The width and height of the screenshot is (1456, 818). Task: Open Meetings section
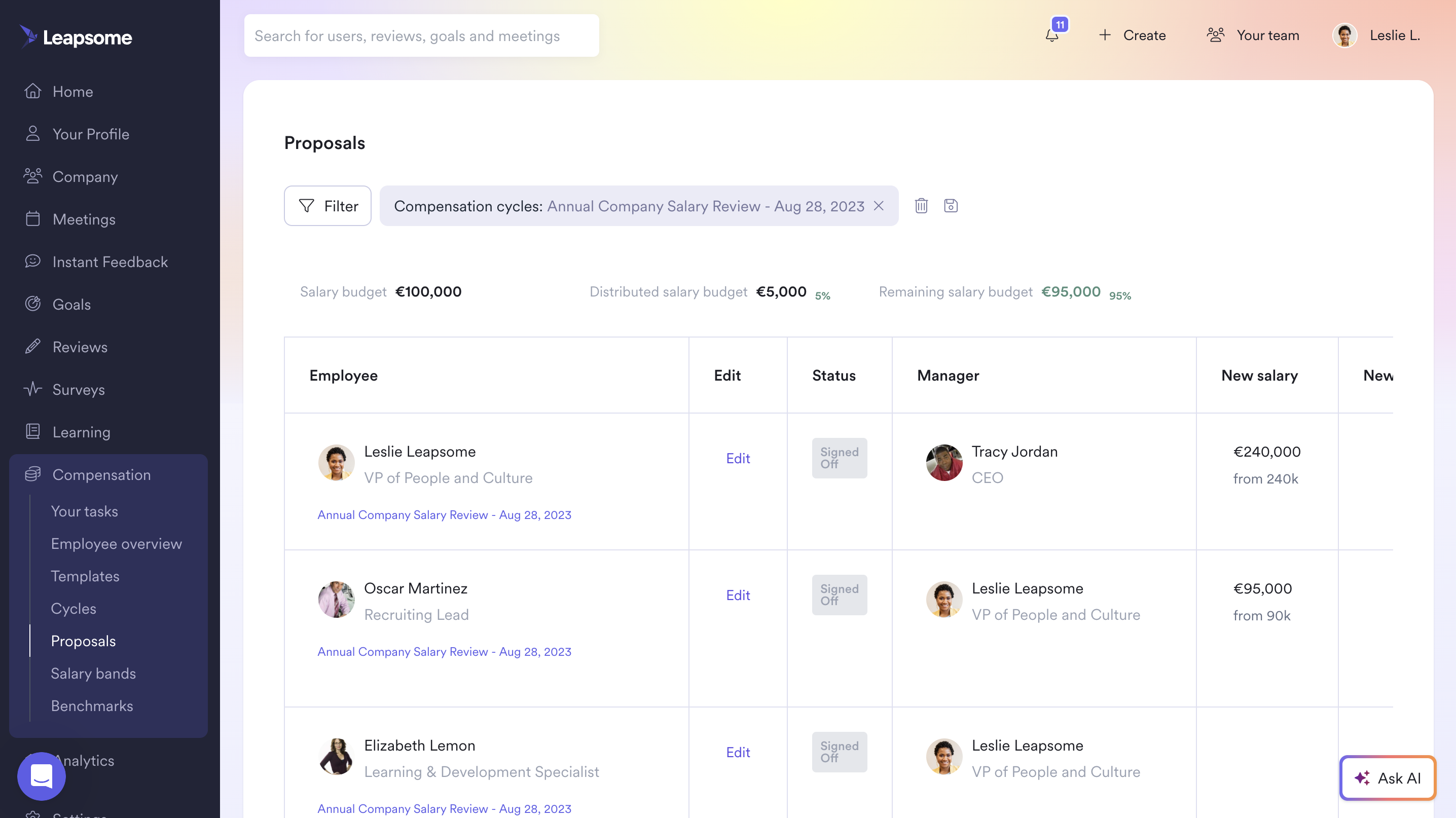84,219
